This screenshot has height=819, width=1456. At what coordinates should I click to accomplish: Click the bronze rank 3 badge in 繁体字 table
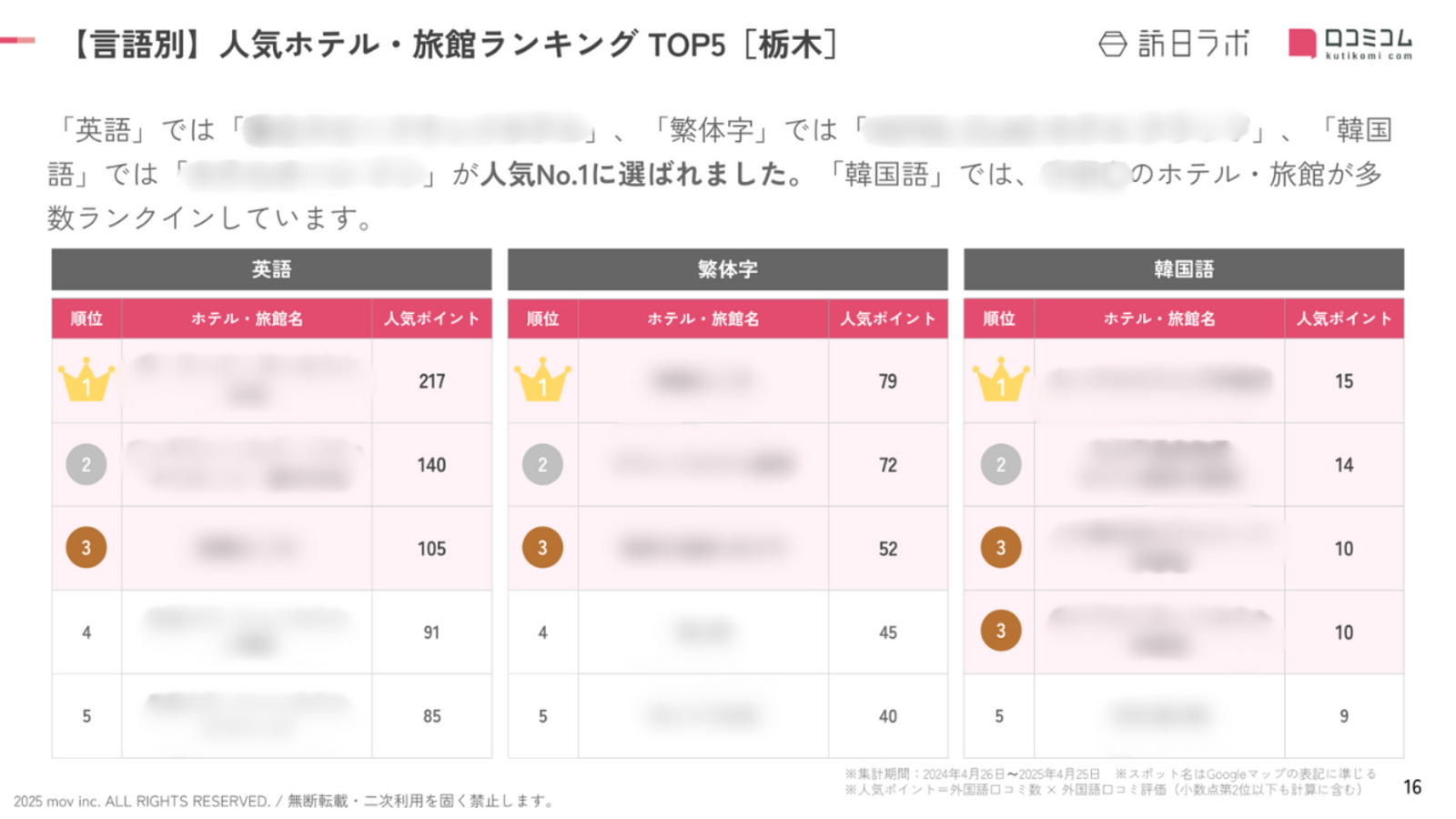click(542, 548)
